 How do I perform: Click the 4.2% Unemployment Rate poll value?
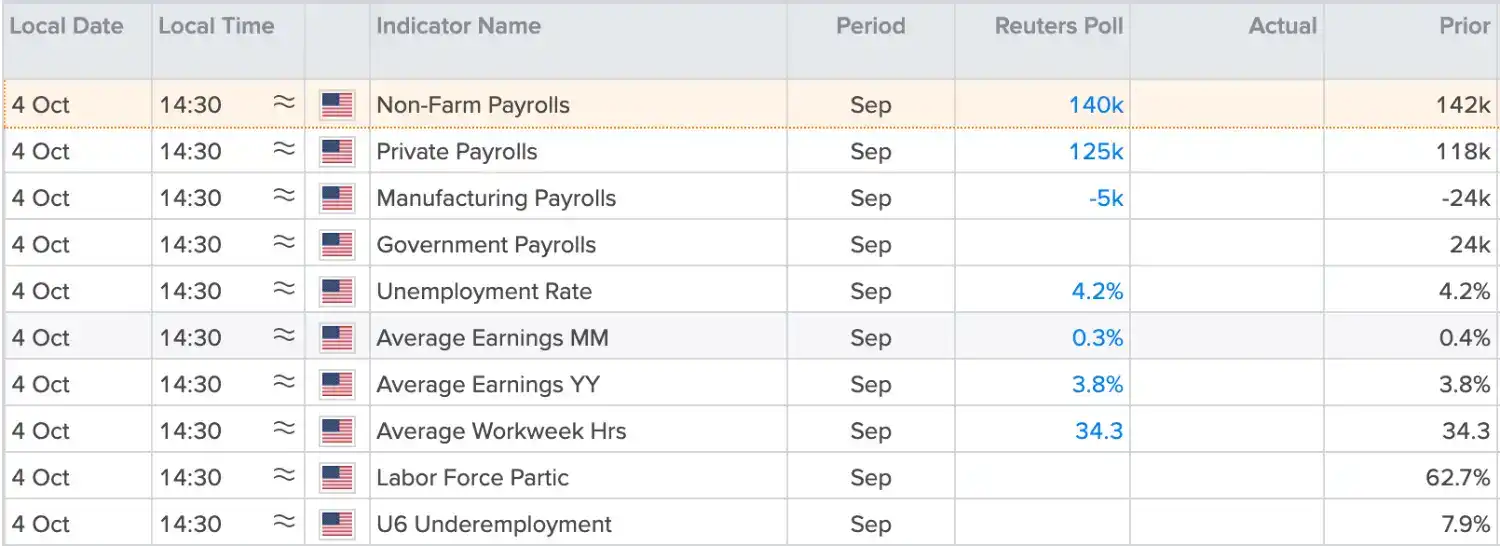click(x=1098, y=292)
